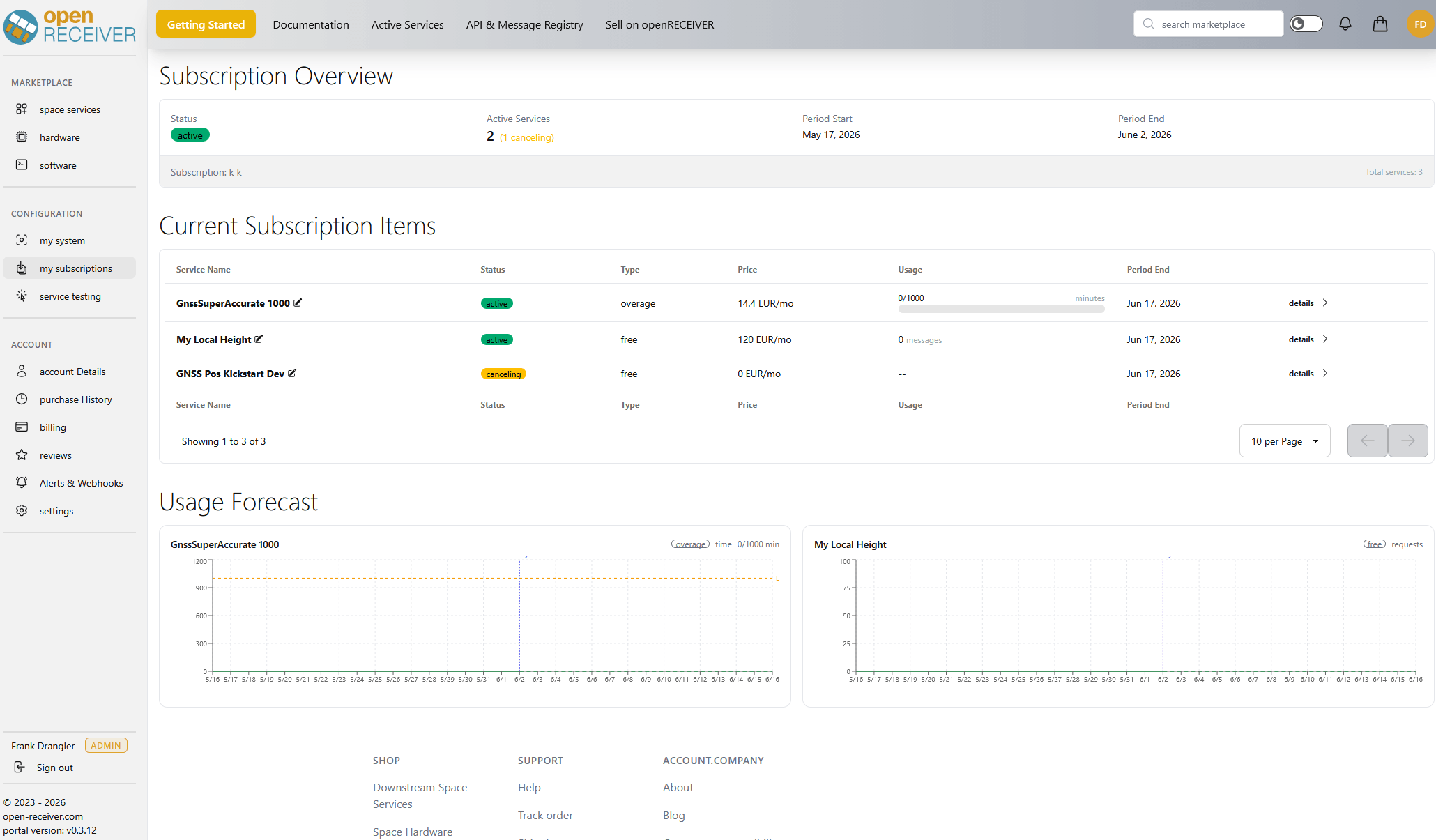
Task: Click the openRECEIVER logo
Action: (70, 26)
